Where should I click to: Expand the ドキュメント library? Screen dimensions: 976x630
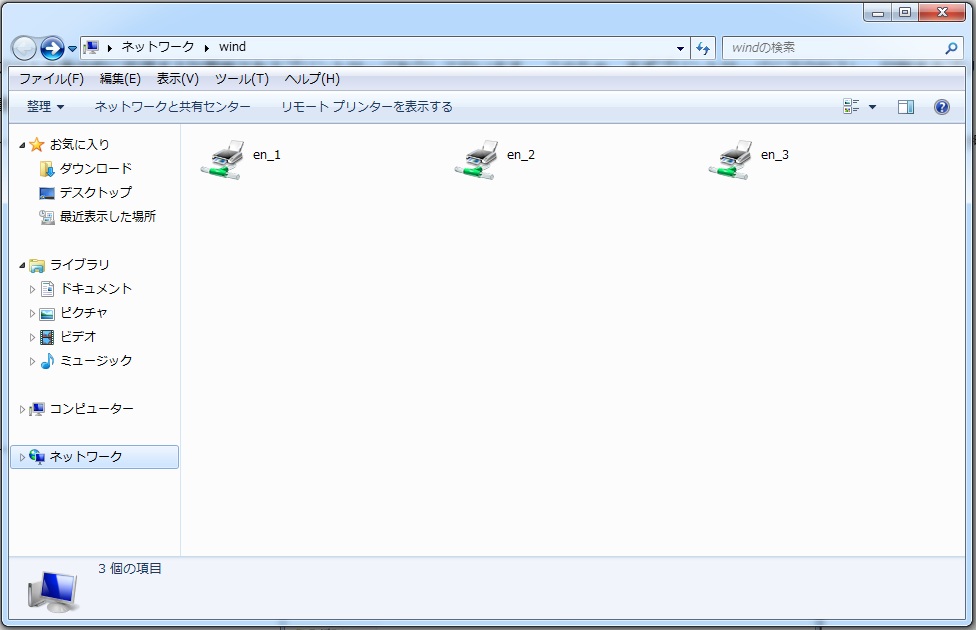coord(32,289)
